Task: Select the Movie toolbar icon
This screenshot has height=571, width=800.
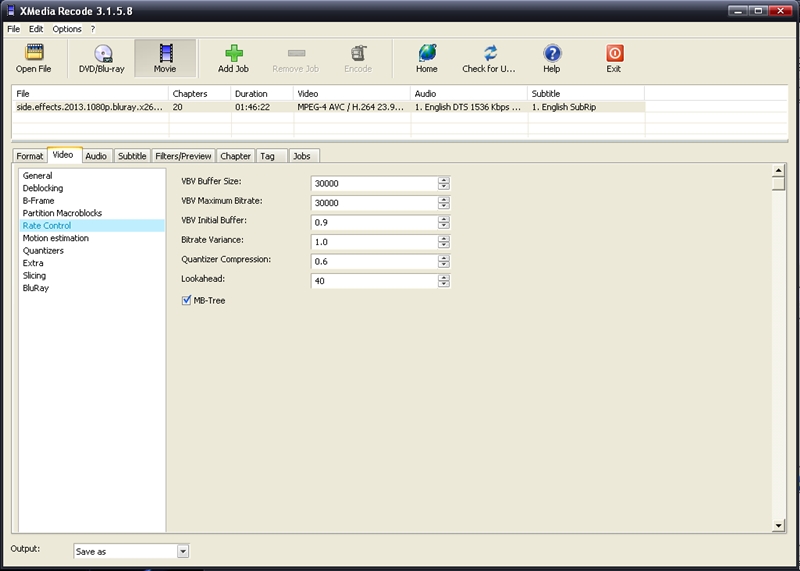Action: [x=165, y=53]
